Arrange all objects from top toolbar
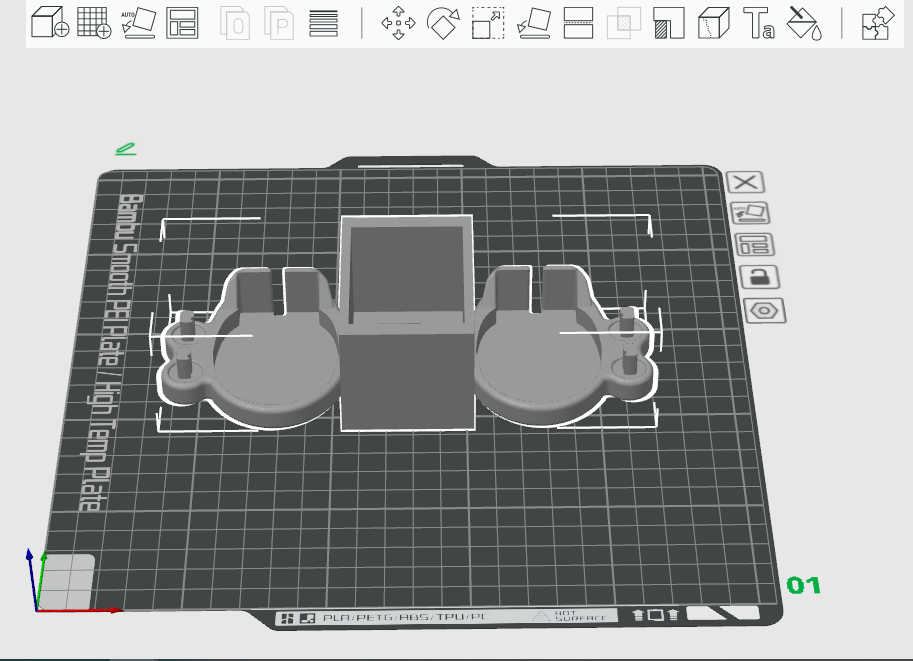The image size is (913, 661). (x=182, y=23)
